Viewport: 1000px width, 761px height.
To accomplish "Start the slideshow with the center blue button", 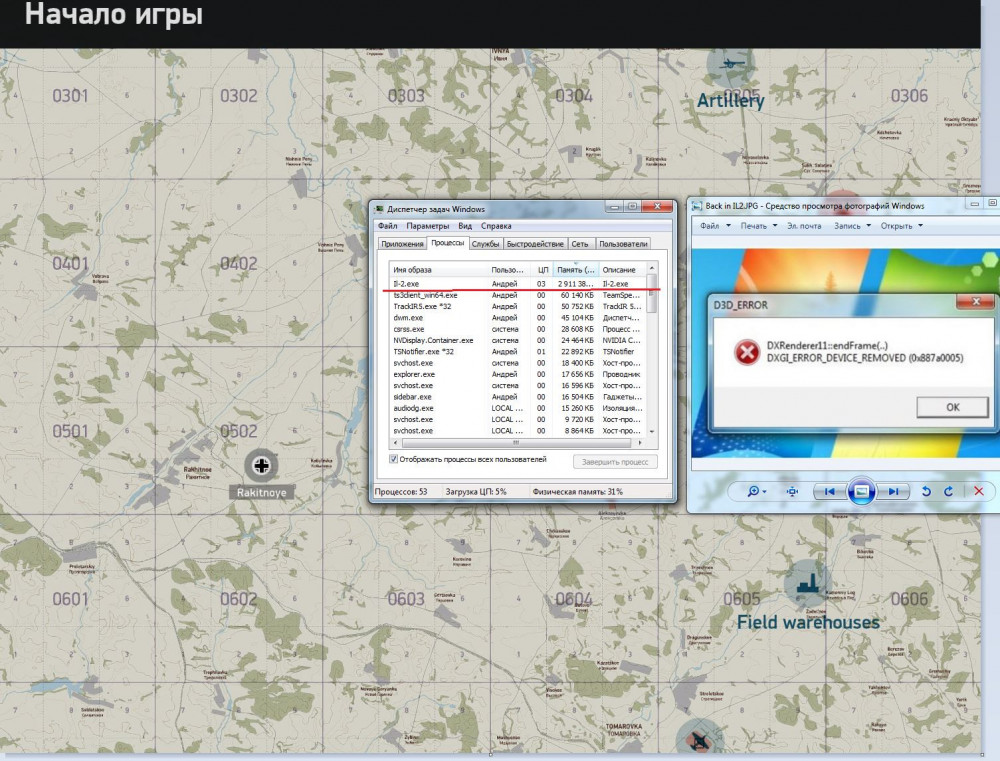I will point(860,491).
